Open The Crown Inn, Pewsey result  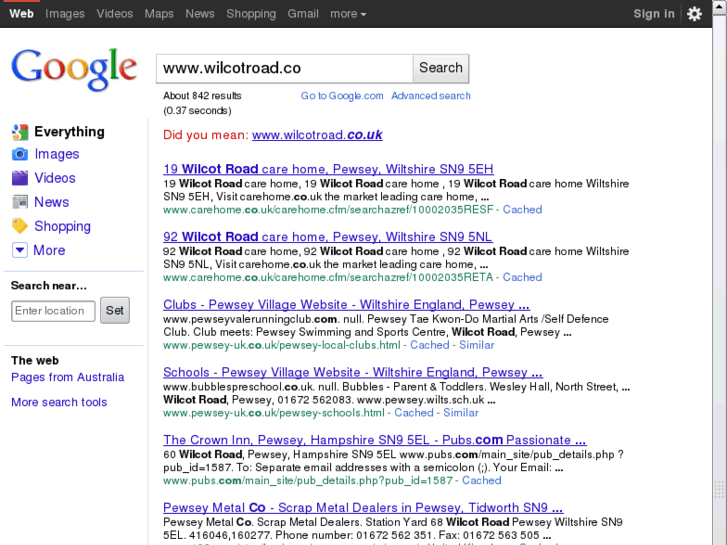[375, 440]
